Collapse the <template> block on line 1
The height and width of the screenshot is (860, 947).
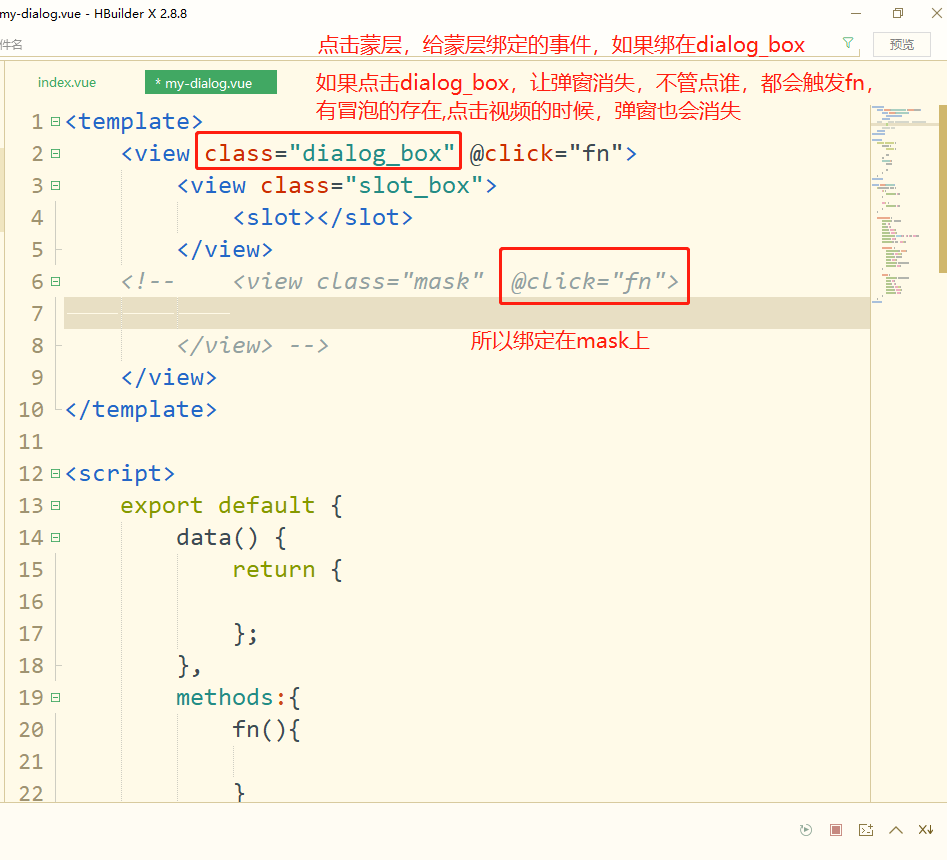tap(56, 121)
